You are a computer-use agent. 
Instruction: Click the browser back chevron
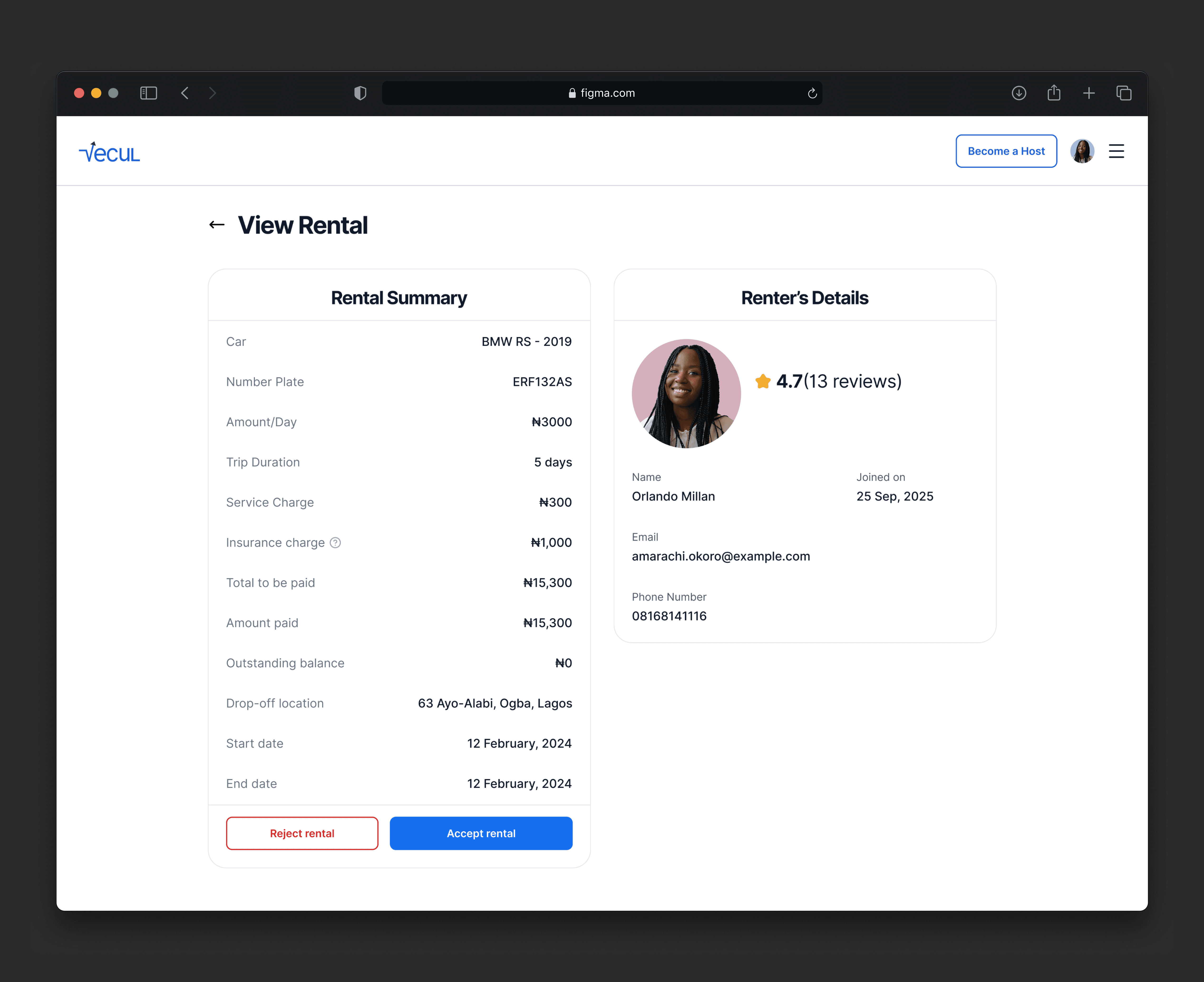click(x=184, y=93)
